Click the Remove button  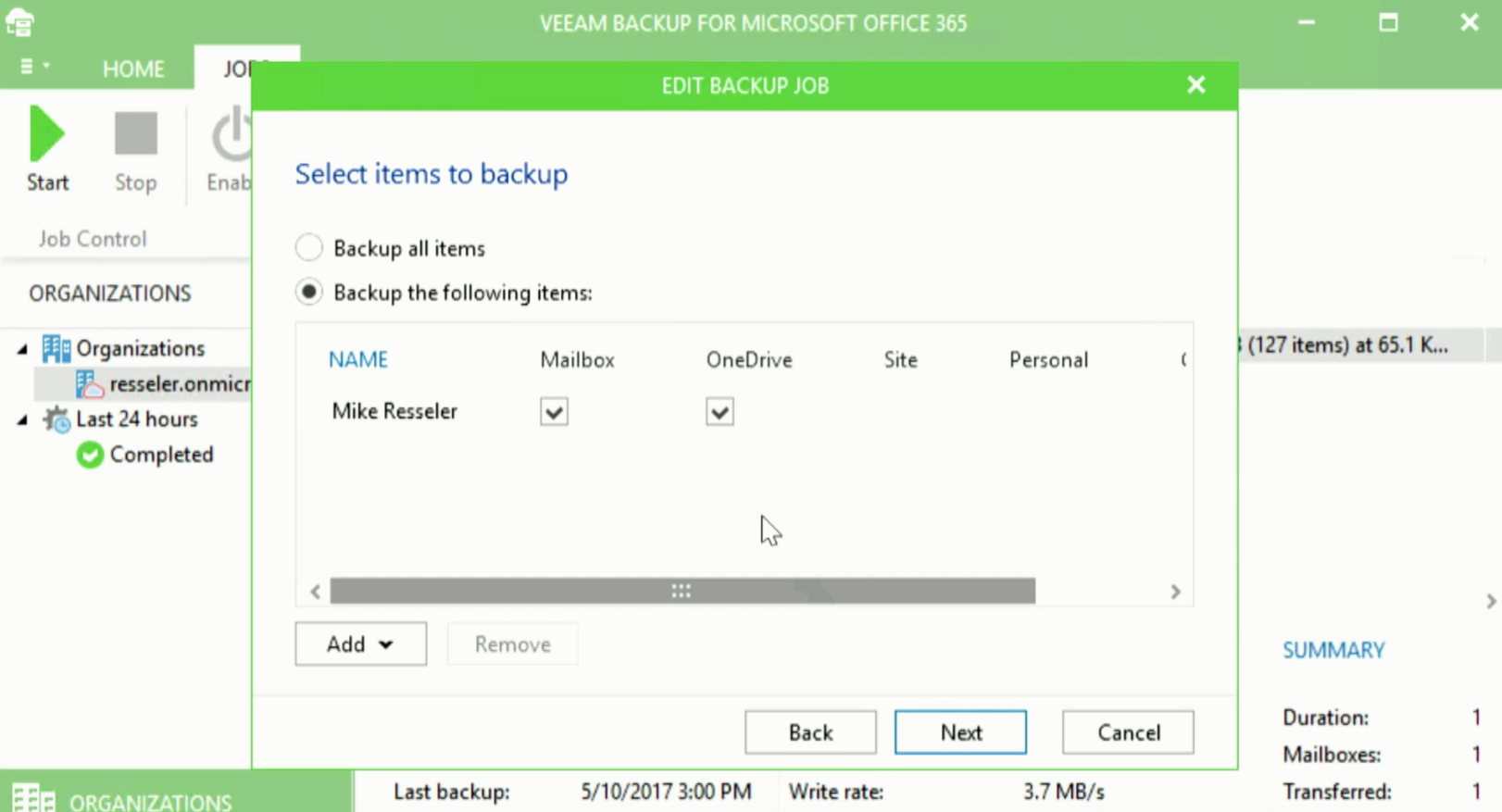(x=512, y=643)
